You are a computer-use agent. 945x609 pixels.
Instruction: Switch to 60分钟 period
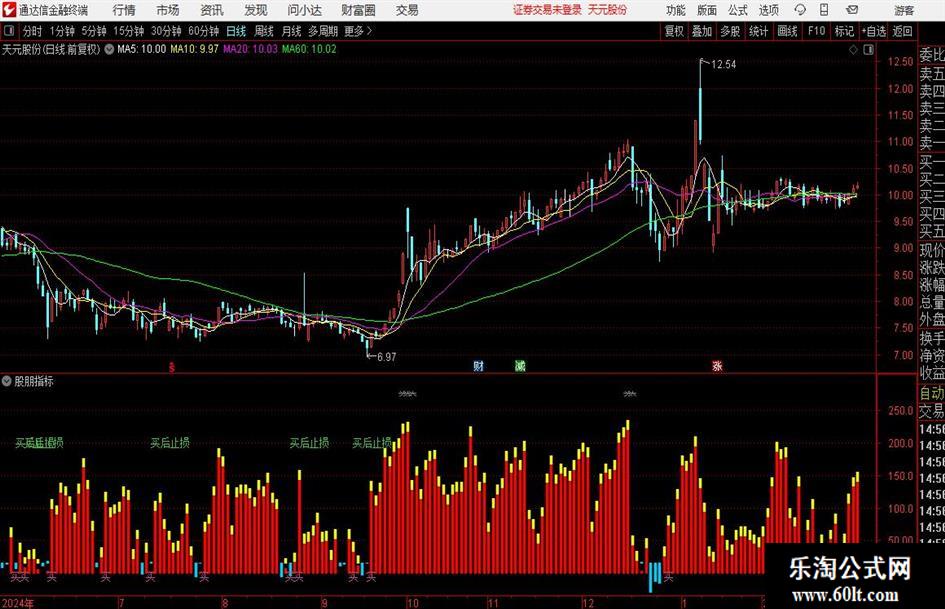point(203,31)
